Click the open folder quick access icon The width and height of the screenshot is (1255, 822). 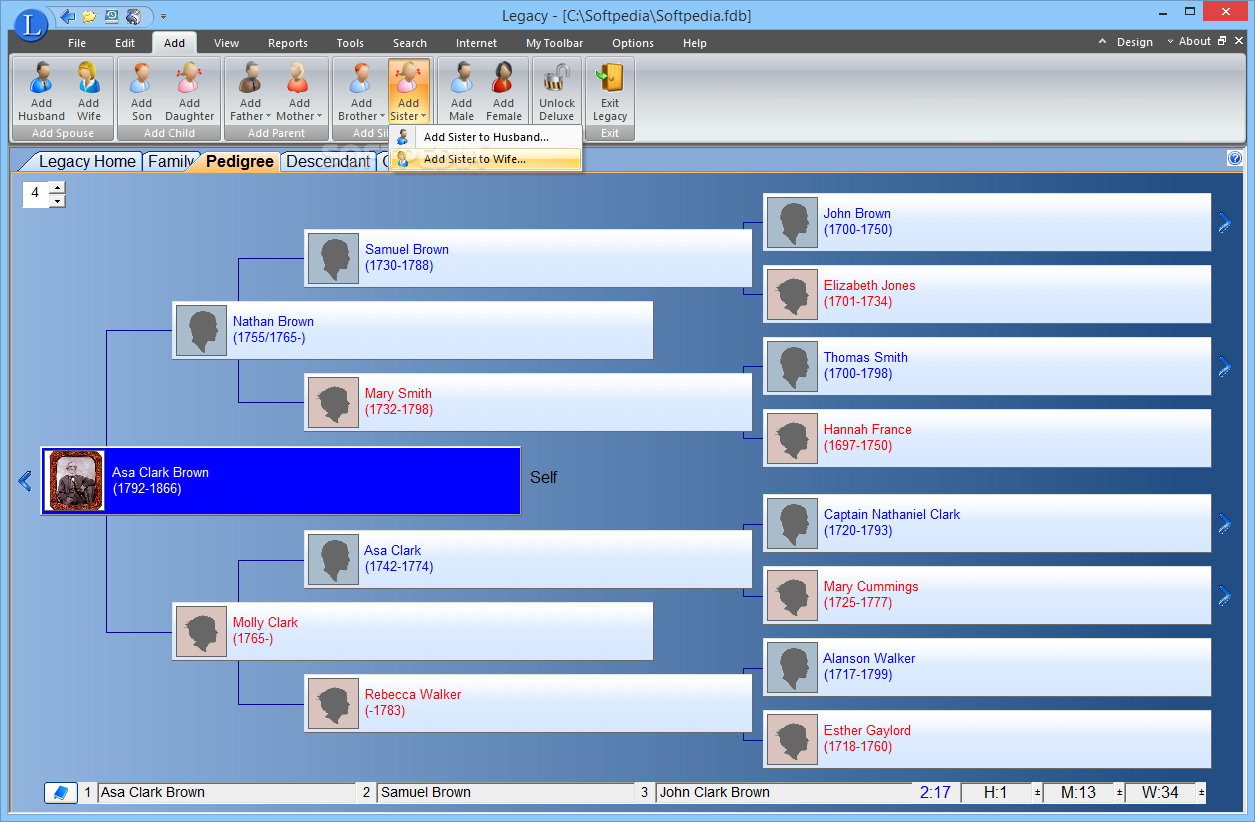click(89, 16)
